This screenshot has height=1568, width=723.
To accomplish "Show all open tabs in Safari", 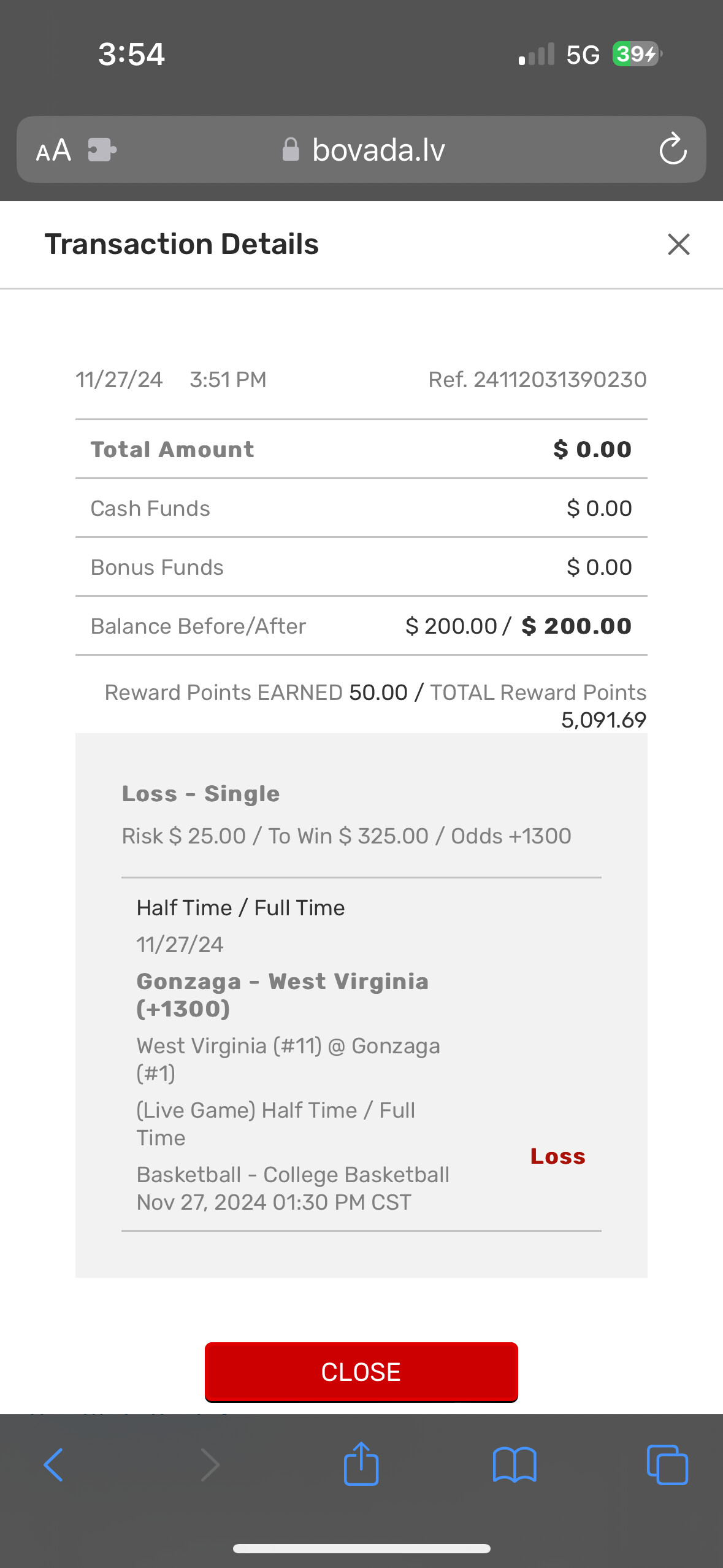I will [667, 1465].
